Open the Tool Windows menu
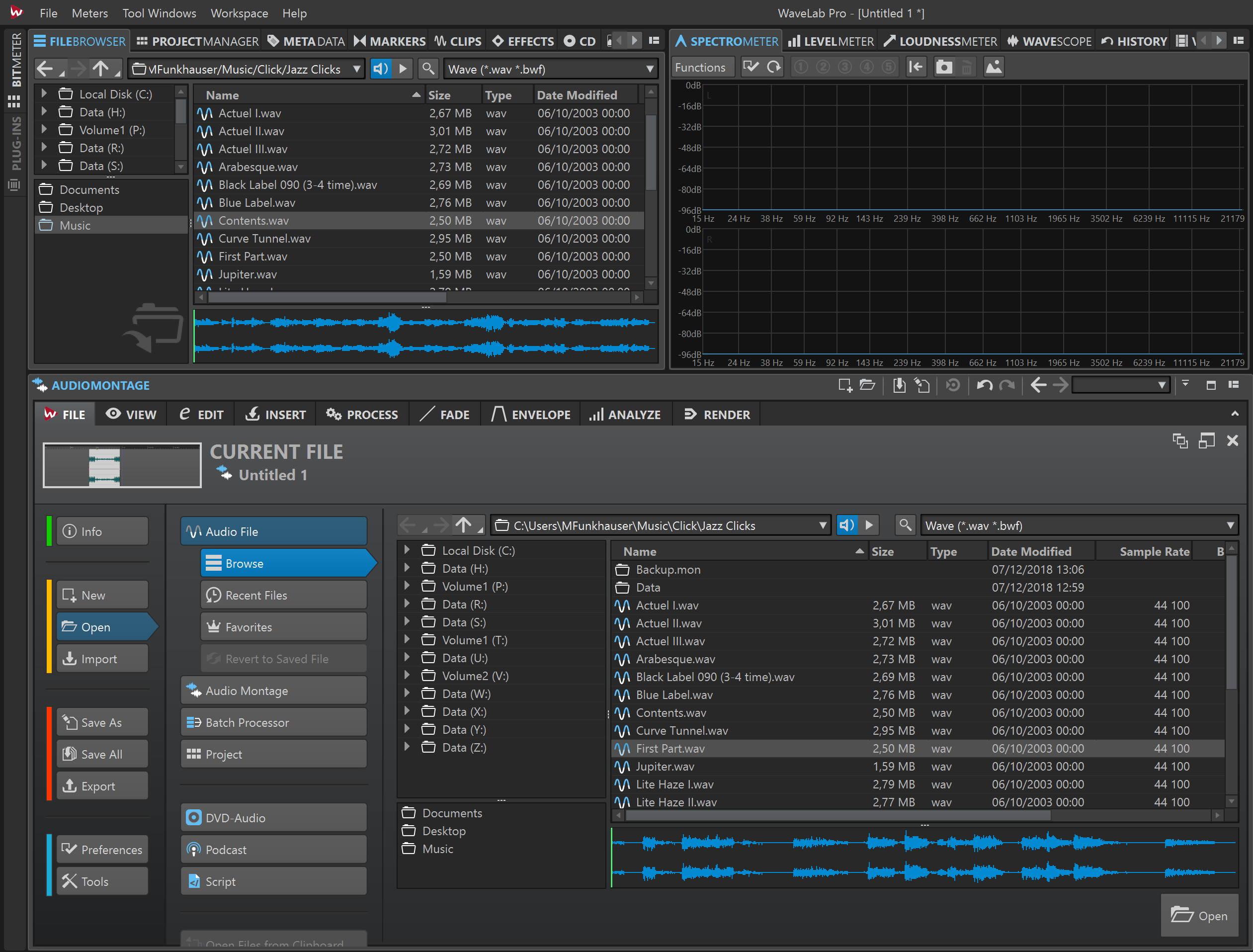This screenshot has height=952, width=1253. point(159,13)
